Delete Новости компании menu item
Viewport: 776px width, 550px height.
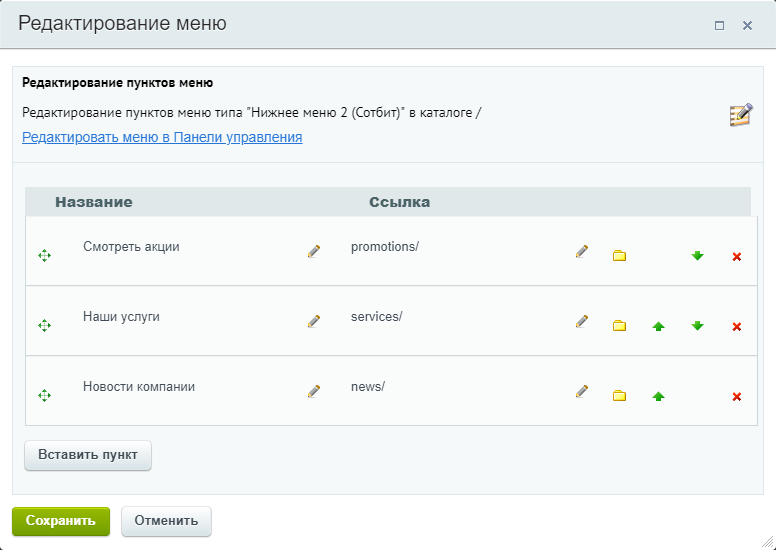(736, 397)
